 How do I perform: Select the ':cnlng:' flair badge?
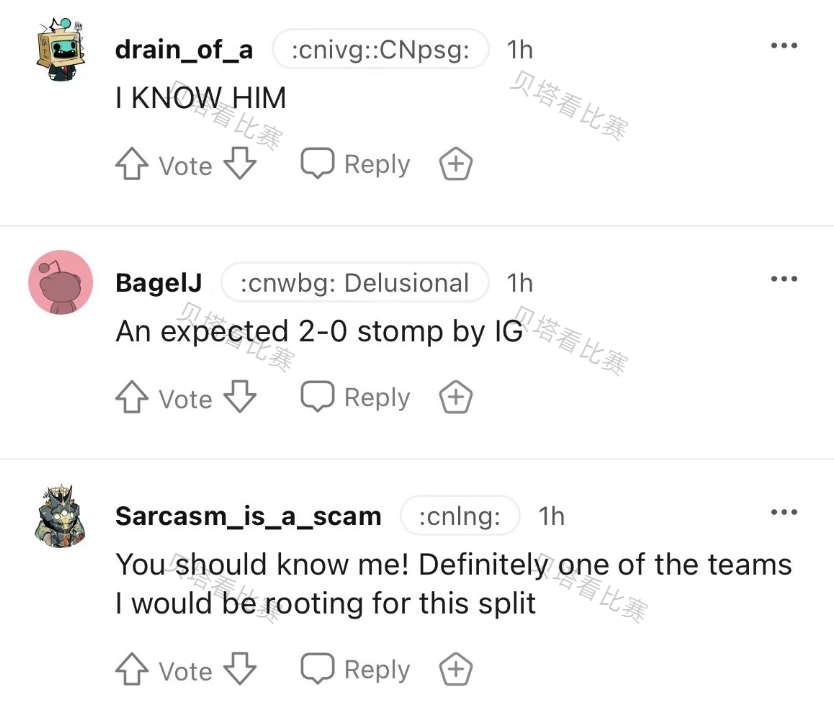[x=459, y=516]
